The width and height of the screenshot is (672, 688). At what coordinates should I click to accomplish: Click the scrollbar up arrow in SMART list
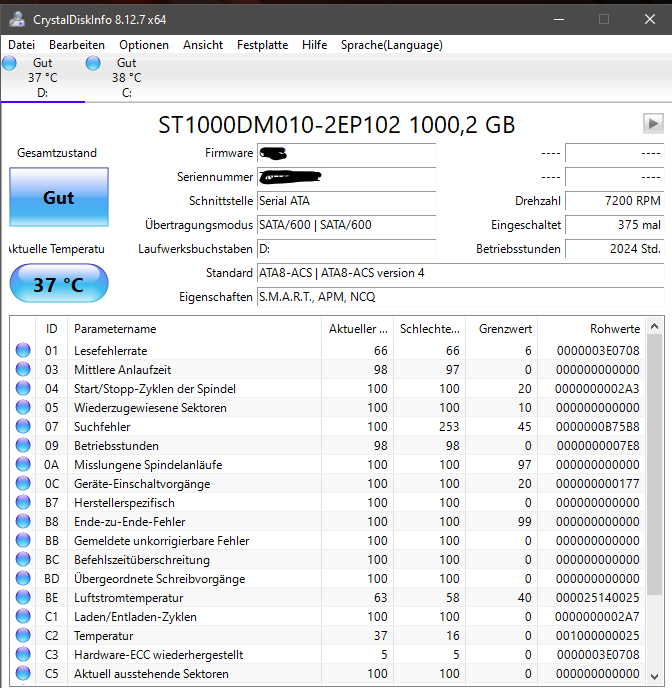coord(654,326)
